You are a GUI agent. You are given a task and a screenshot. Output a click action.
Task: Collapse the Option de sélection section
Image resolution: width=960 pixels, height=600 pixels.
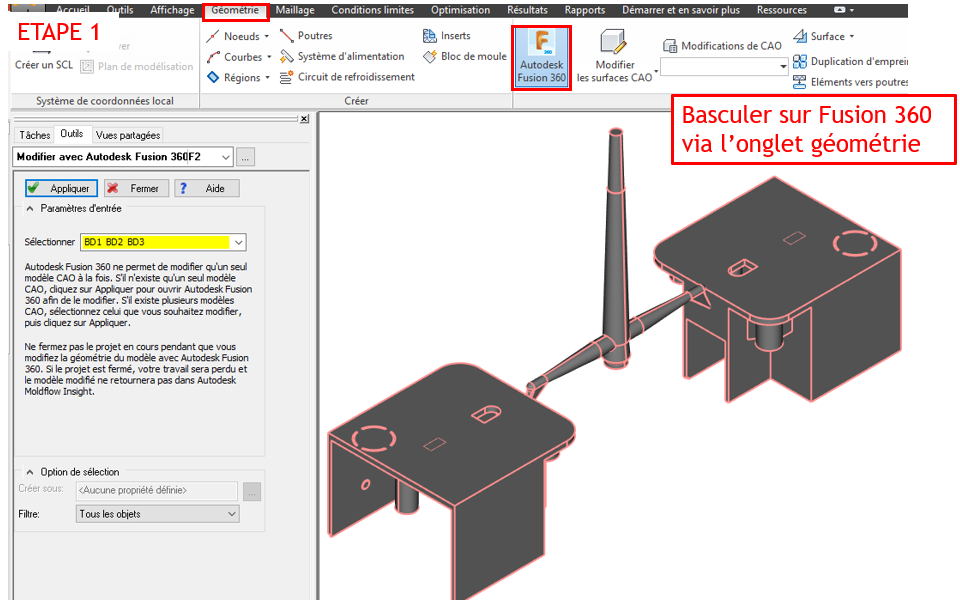pyautogui.click(x=29, y=472)
